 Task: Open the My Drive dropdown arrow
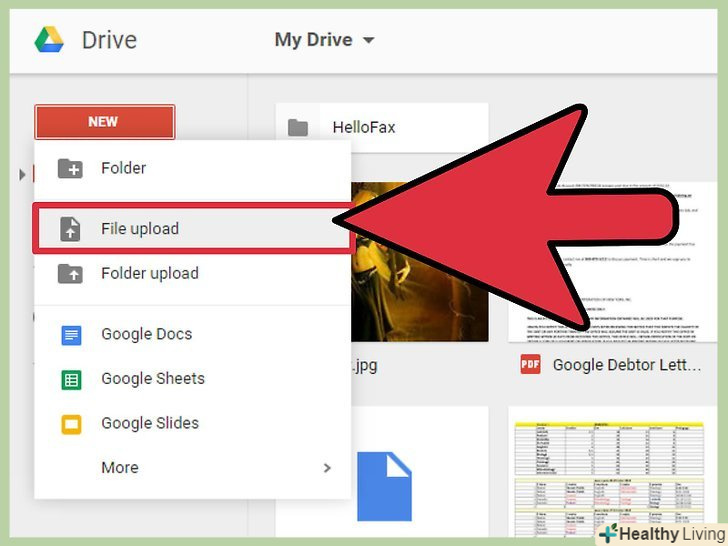click(x=369, y=40)
